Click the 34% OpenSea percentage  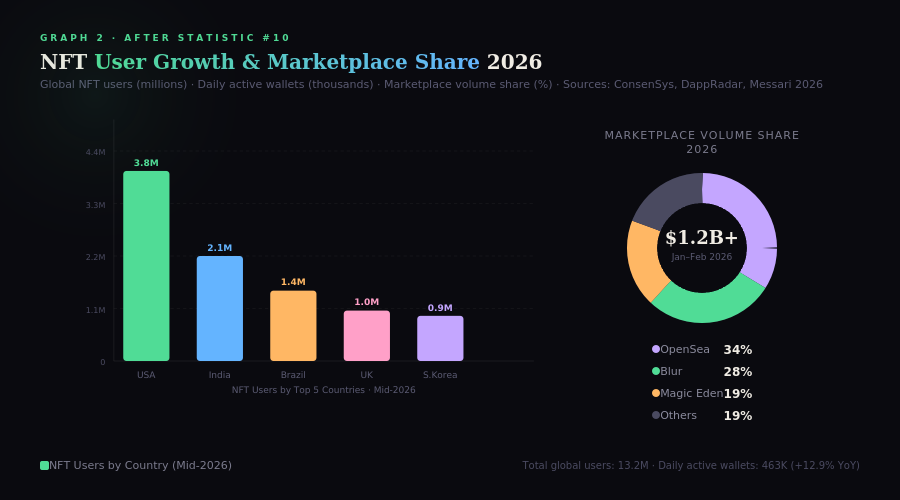pos(738,350)
